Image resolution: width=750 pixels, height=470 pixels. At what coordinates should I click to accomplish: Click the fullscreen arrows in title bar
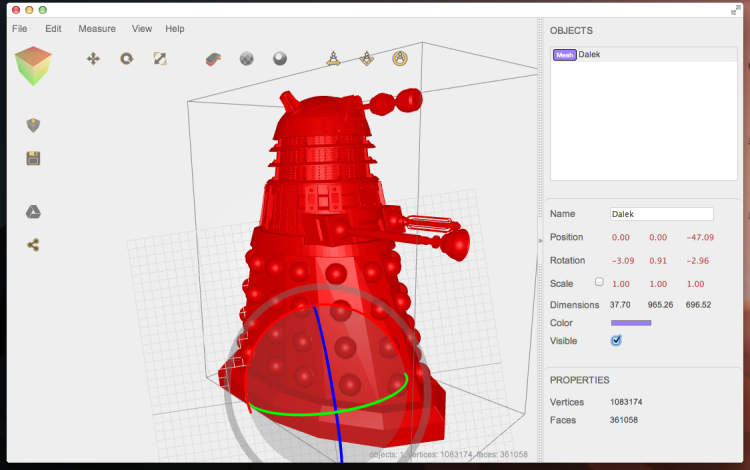click(736, 10)
